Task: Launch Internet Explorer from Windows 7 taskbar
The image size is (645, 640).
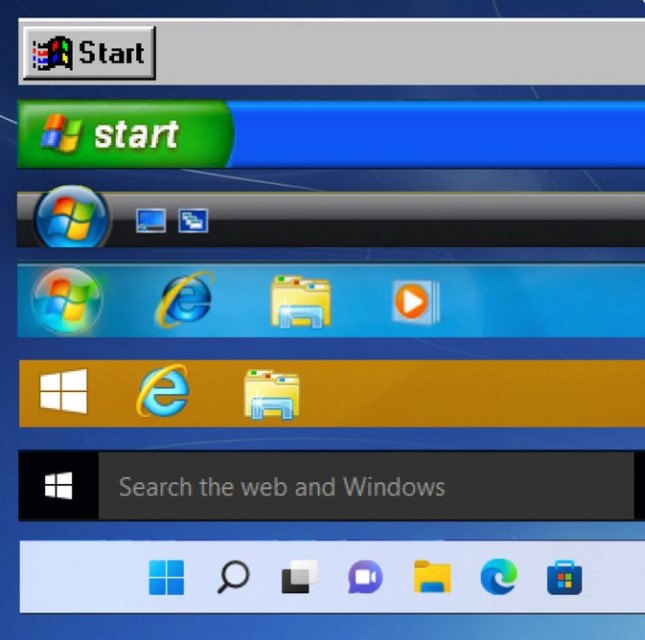Action: tap(185, 300)
